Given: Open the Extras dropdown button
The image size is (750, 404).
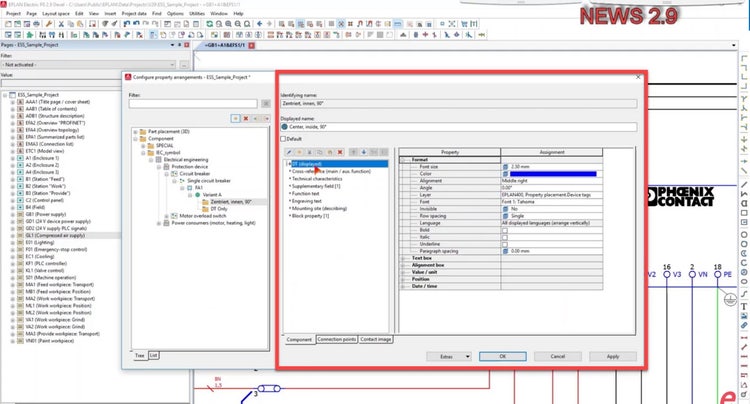Looking at the screenshot, I should (x=448, y=355).
